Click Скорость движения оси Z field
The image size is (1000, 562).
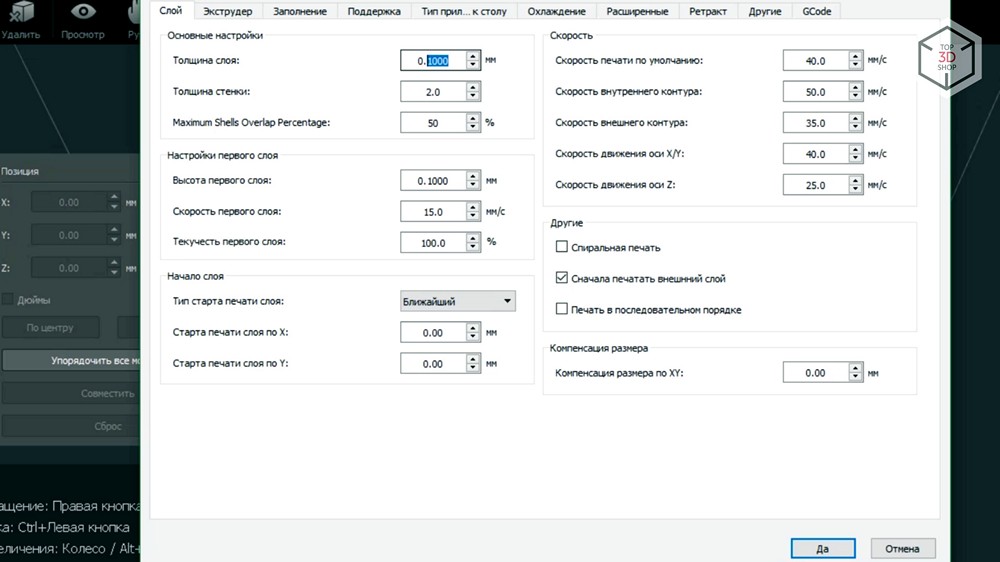pos(816,185)
